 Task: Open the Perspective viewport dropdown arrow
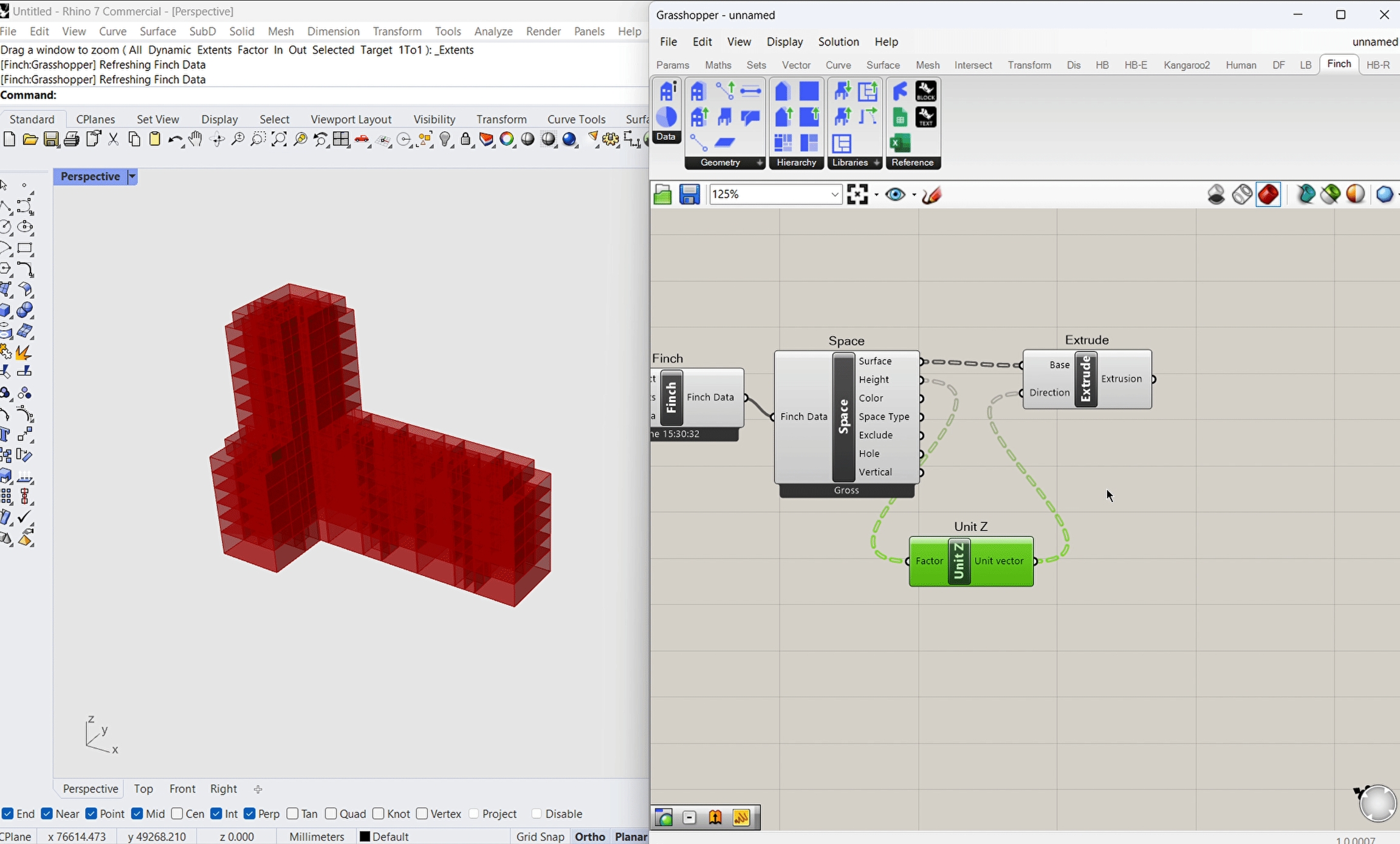click(x=132, y=176)
